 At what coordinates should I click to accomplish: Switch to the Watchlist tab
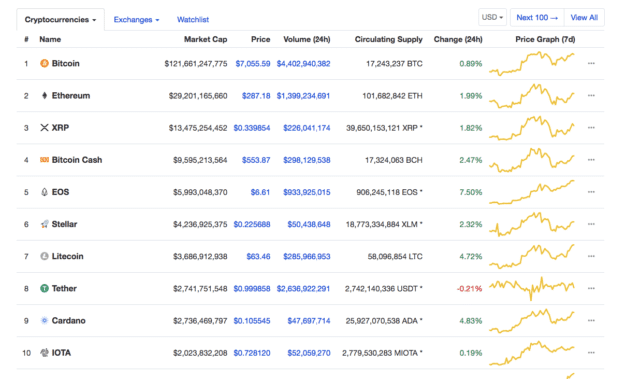click(193, 20)
